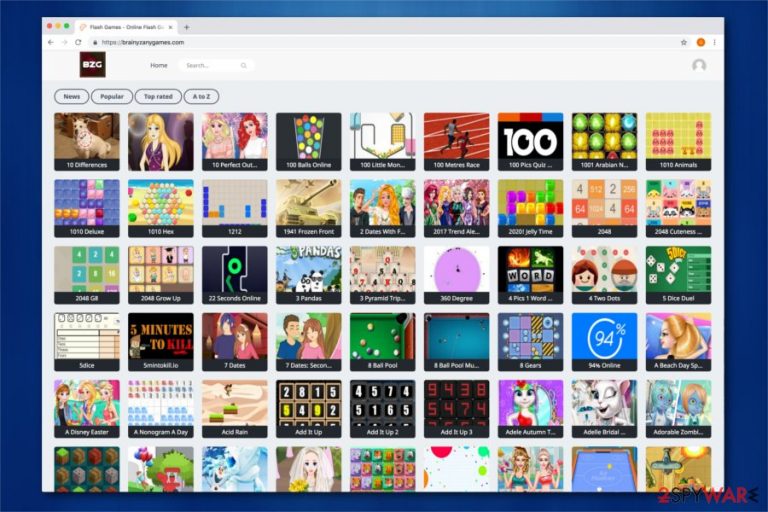This screenshot has width=768, height=512.
Task: Open the A Beach Day Sp... game
Action: [x=678, y=342]
